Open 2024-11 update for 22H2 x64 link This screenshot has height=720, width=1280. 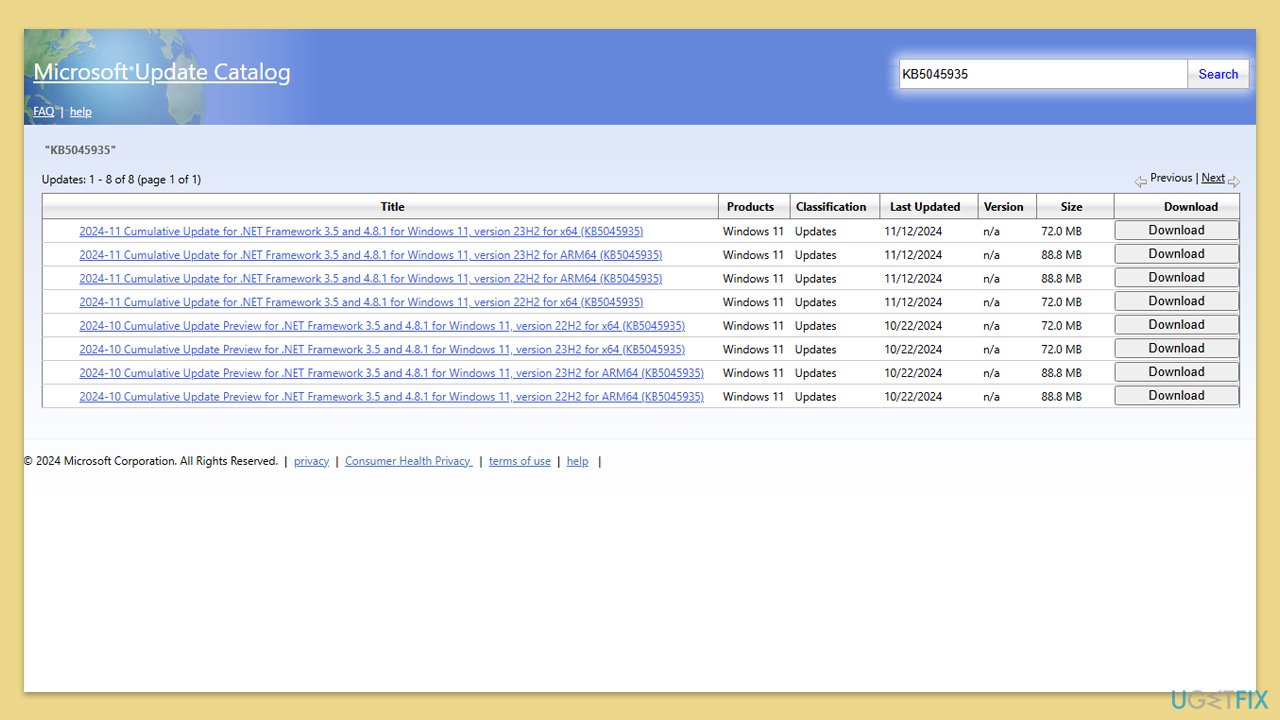[361, 302]
